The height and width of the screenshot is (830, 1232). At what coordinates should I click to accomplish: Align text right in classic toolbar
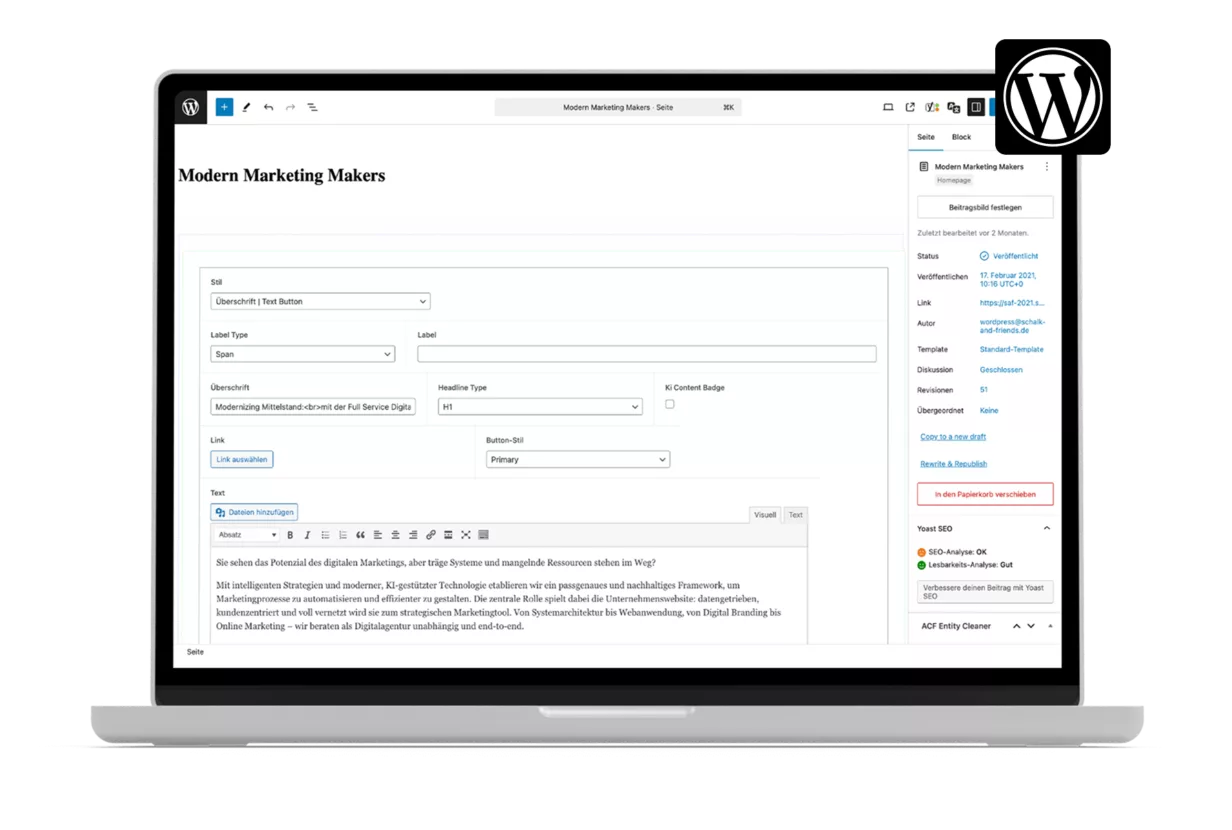coord(413,535)
